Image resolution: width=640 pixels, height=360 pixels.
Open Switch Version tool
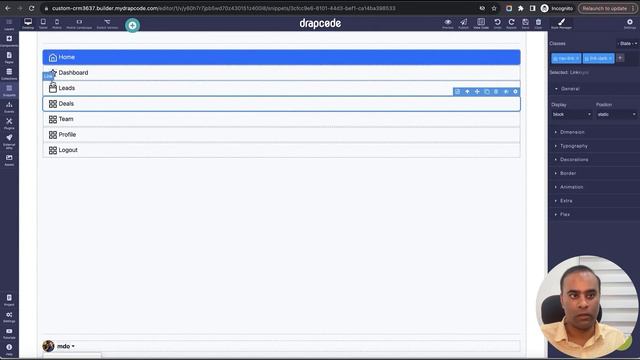(x=107, y=24)
